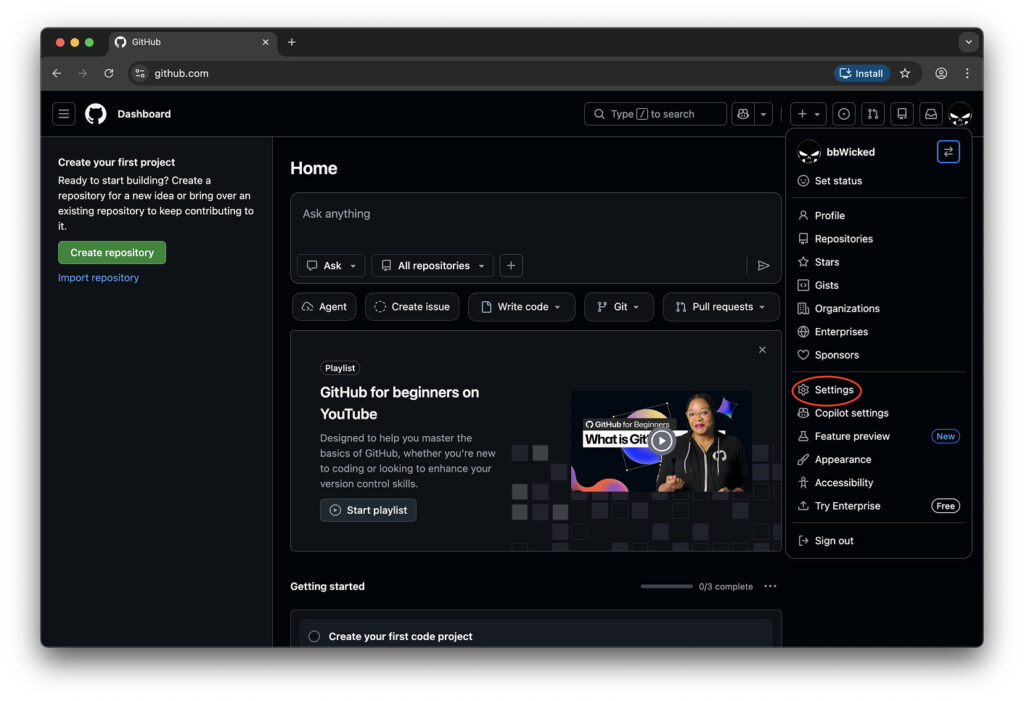Screen dimensions: 1024x701
Task: Open the Chrome three-dot menu
Action: [967, 74]
